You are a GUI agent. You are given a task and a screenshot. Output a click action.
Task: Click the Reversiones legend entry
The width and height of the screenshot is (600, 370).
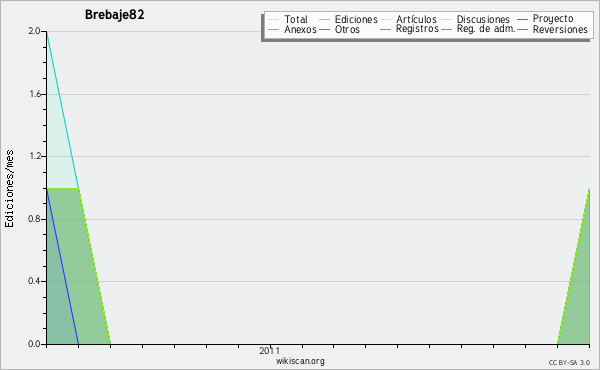point(553,29)
